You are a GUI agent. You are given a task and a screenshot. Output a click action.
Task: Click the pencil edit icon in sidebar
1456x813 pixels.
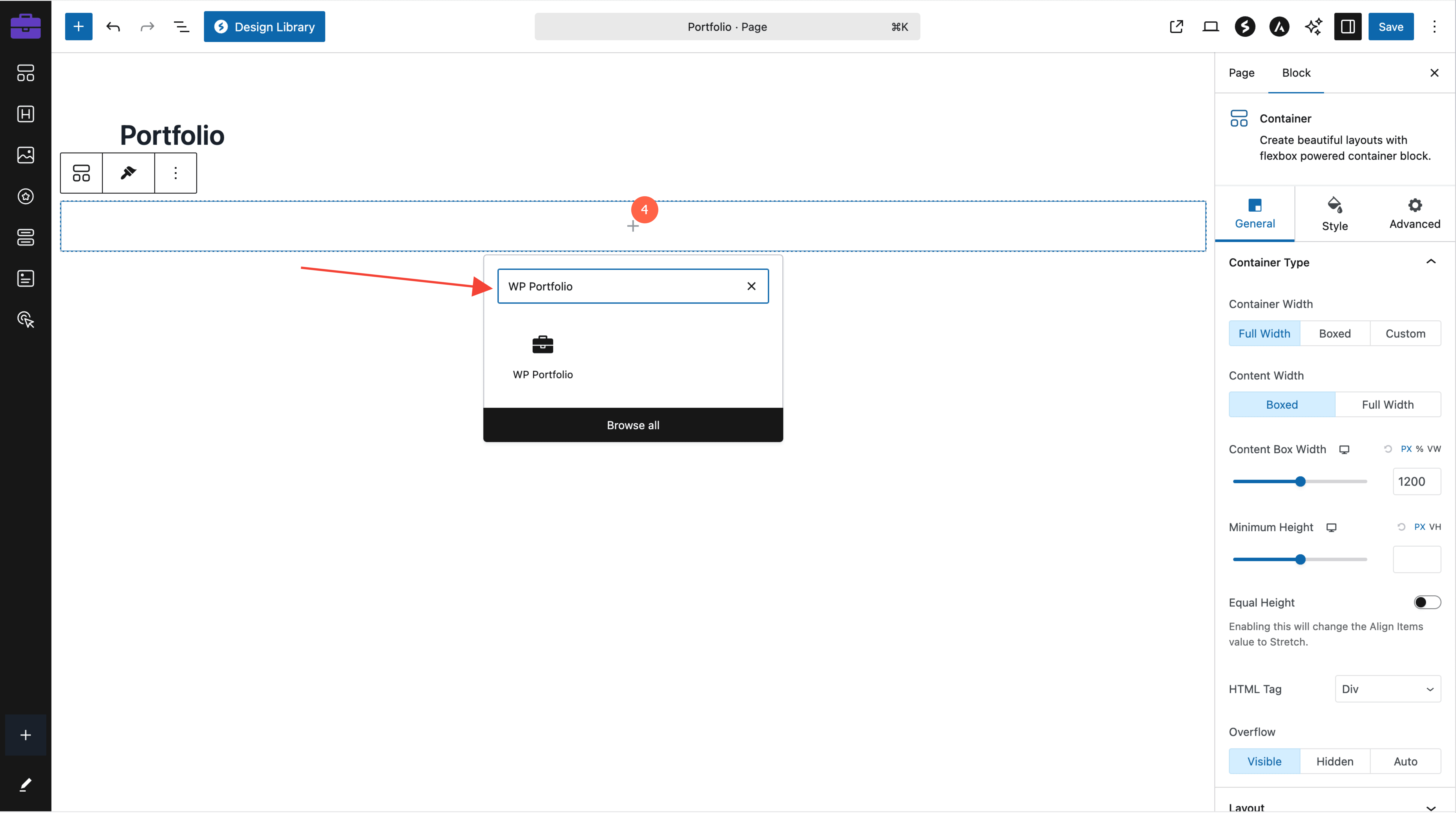[x=25, y=785]
